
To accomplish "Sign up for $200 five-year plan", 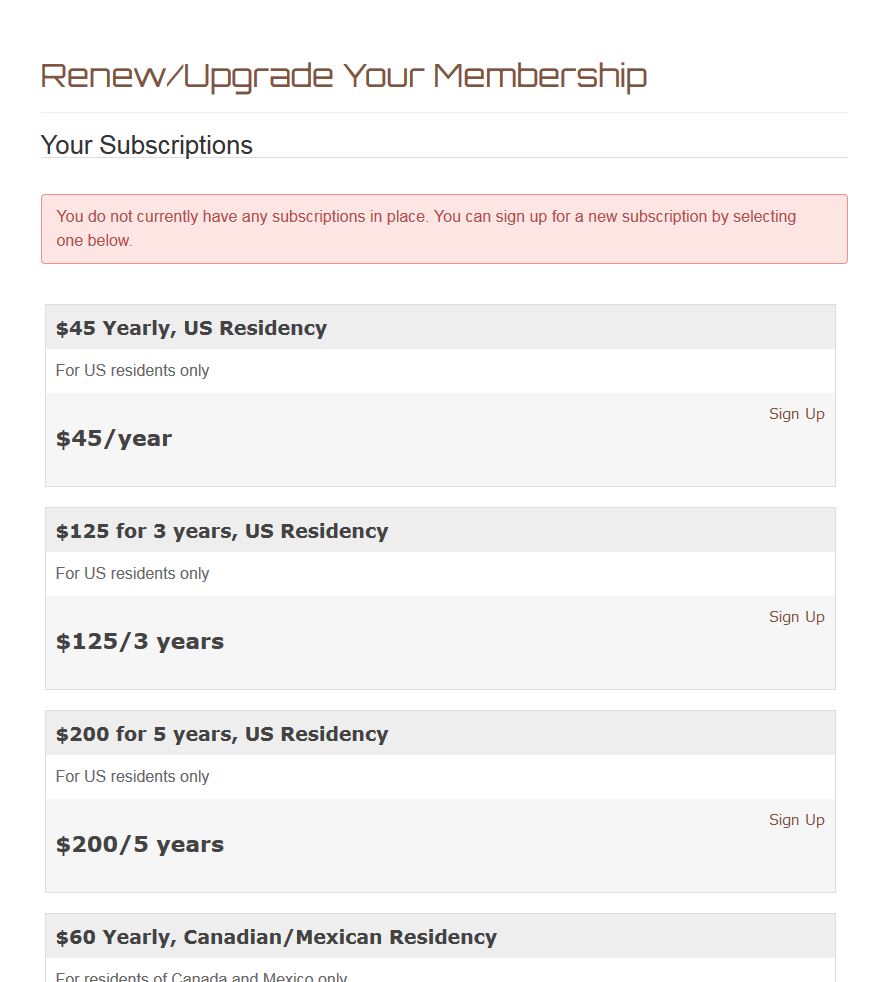I will 796,820.
